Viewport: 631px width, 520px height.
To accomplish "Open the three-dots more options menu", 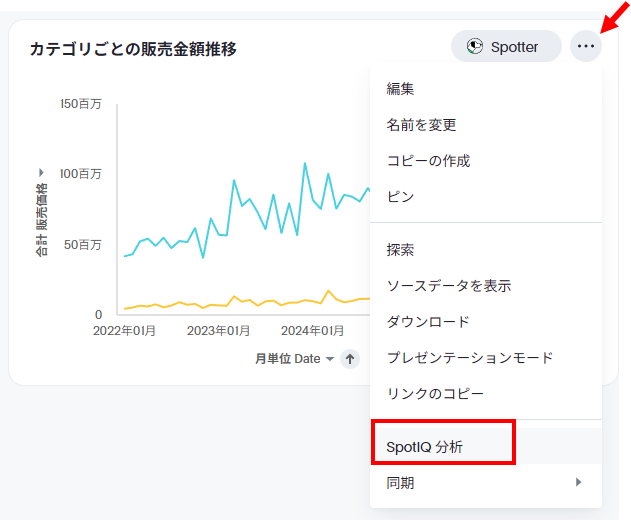I will tap(586, 46).
